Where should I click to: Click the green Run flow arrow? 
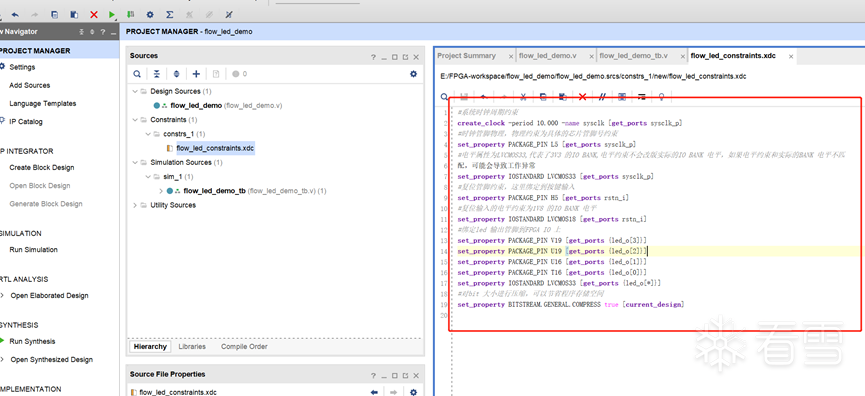[112, 15]
